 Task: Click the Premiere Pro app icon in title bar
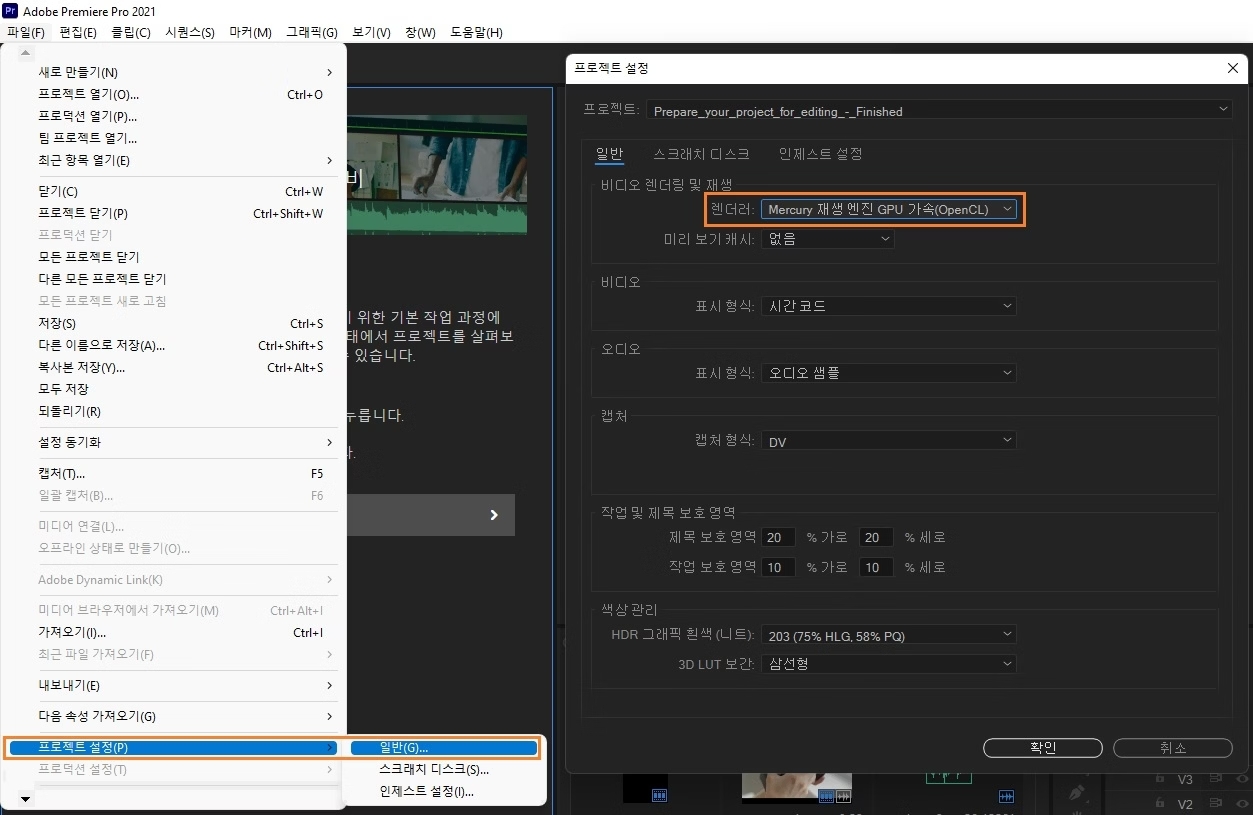pos(11,11)
